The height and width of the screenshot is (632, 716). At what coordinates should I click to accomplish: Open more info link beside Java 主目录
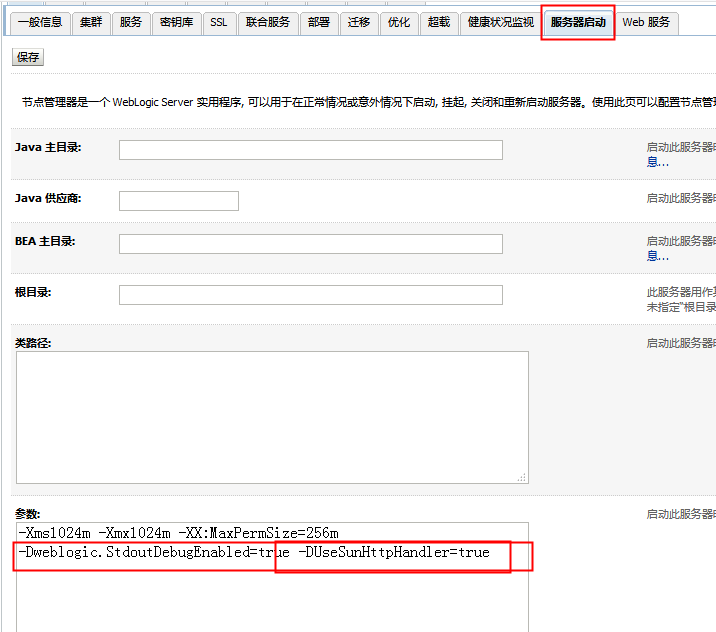pyautogui.click(x=658, y=162)
